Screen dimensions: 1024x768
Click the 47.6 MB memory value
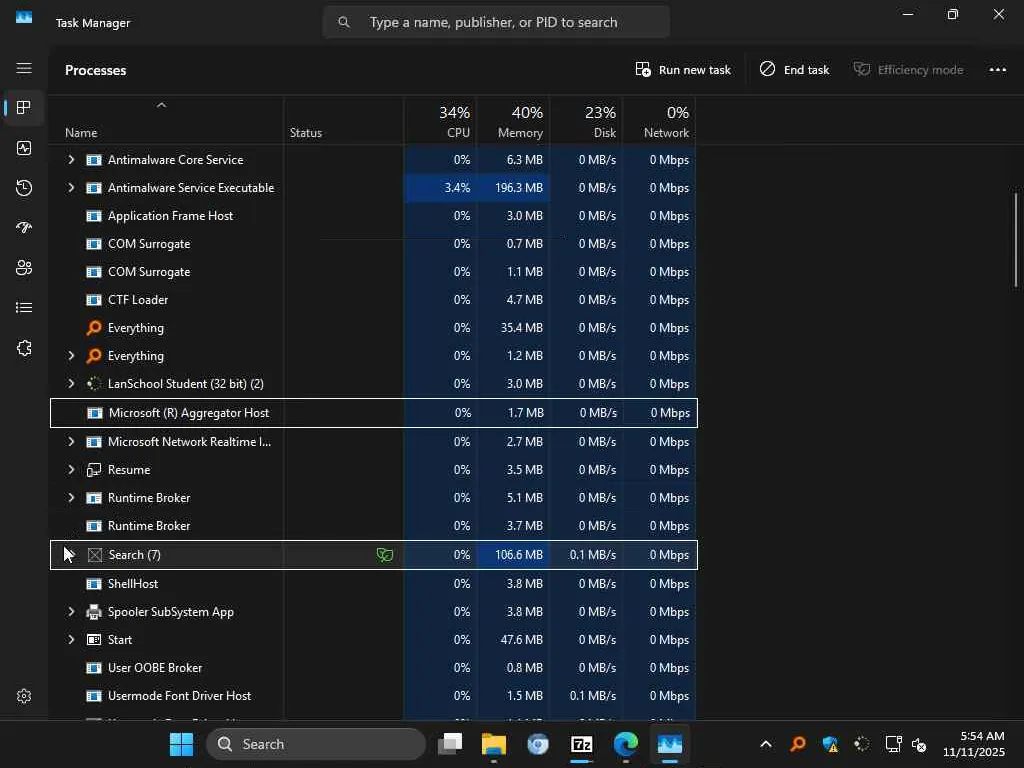(521, 640)
